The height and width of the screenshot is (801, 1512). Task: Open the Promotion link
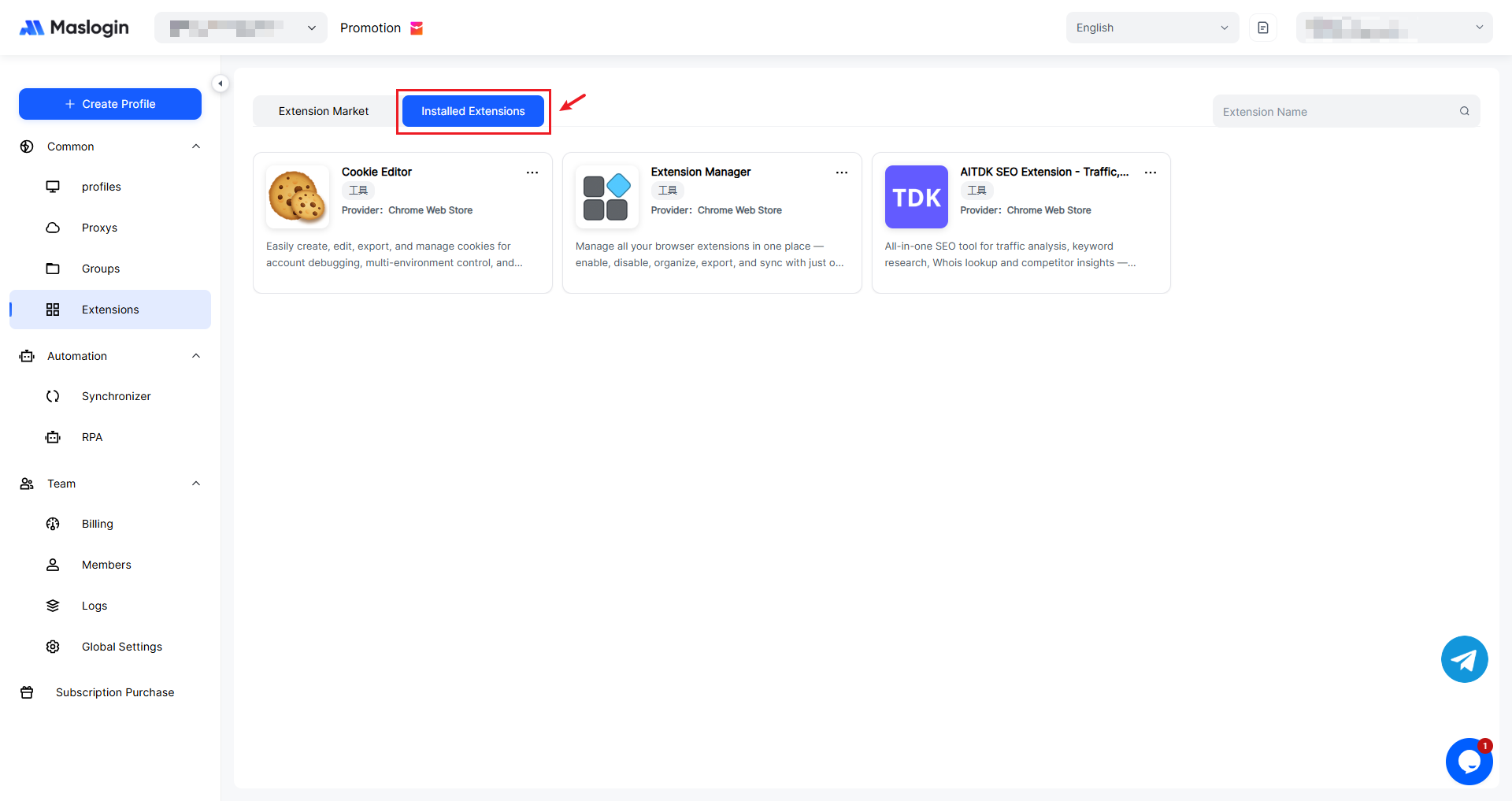(x=371, y=28)
